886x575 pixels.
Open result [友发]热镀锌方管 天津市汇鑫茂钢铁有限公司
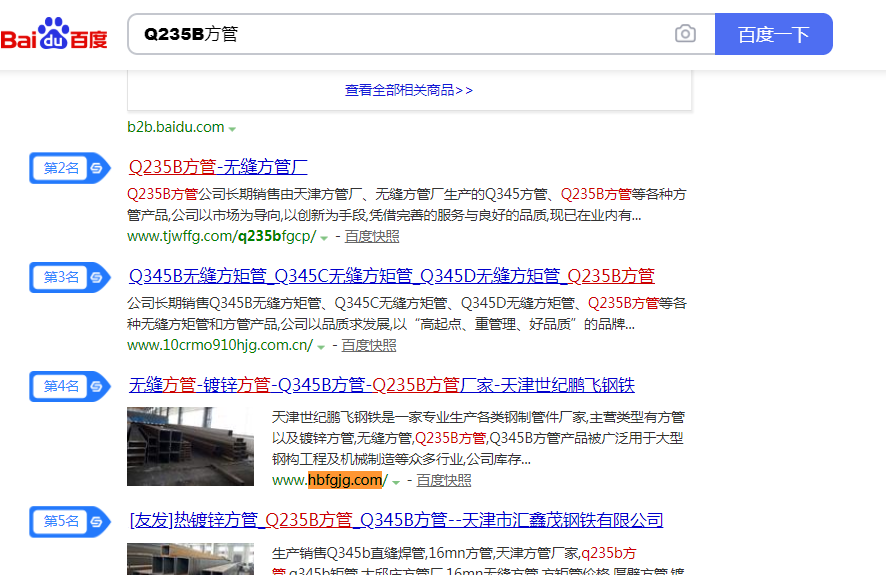396,520
